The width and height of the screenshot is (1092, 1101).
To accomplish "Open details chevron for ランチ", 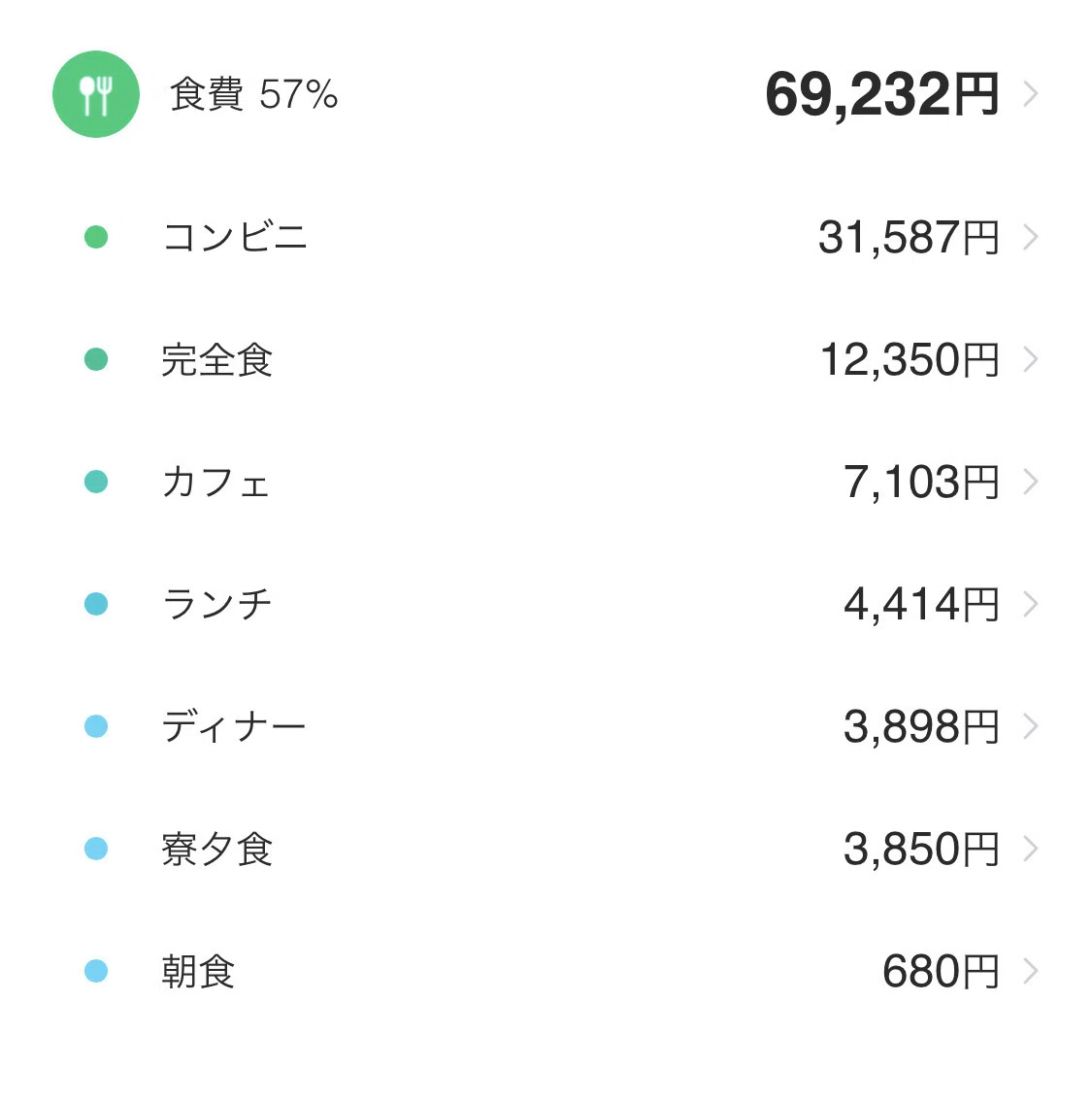I will [x=1030, y=604].
